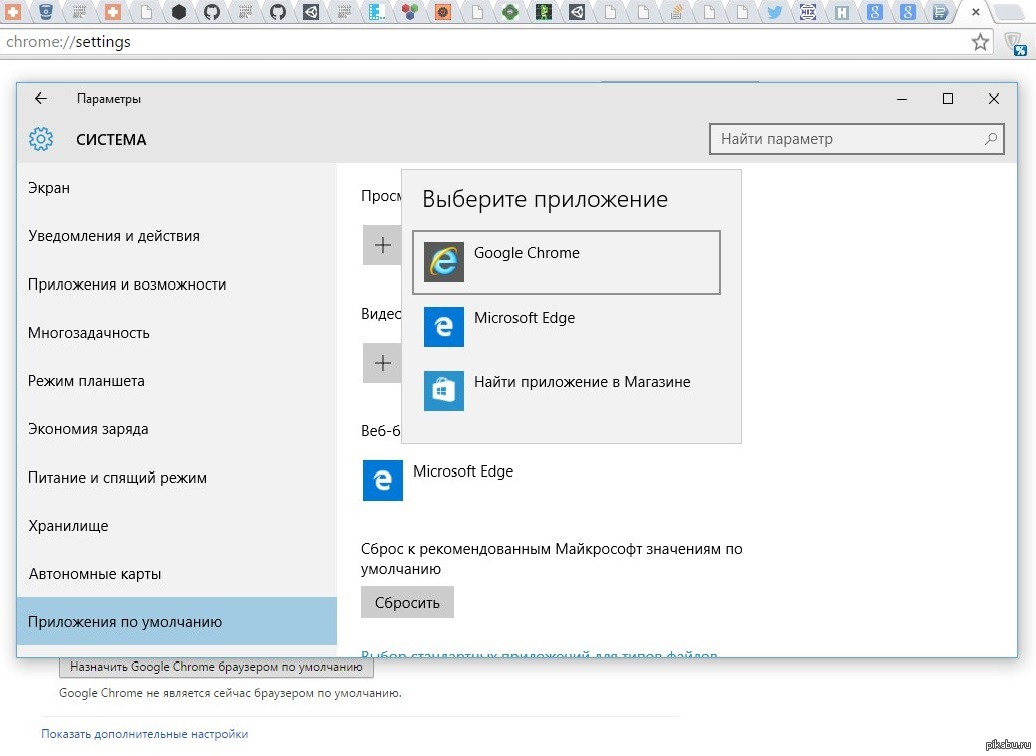Select Найти приложение в Магазине option
This screenshot has height=756, width=1036.
pos(566,391)
